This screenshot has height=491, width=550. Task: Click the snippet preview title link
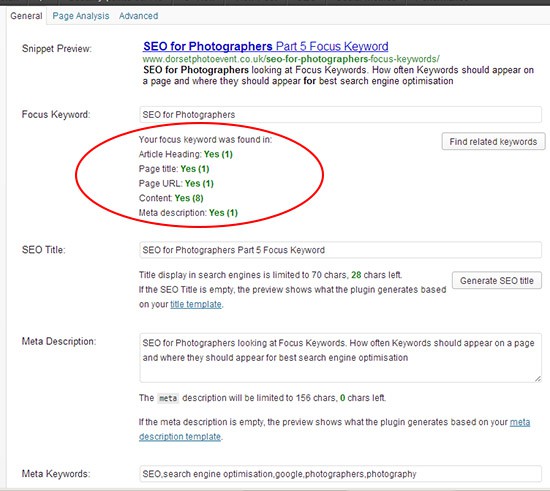[x=266, y=46]
